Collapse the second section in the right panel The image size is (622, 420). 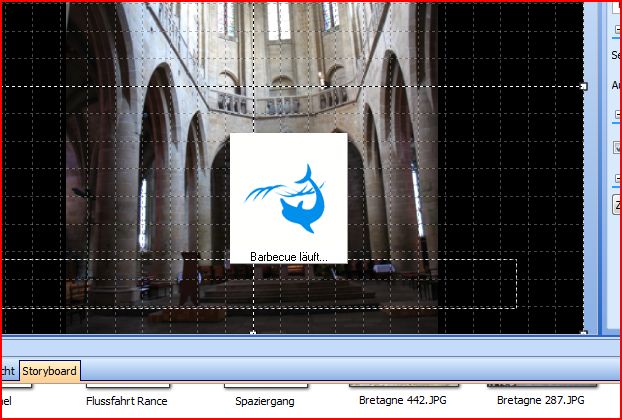(x=616, y=114)
